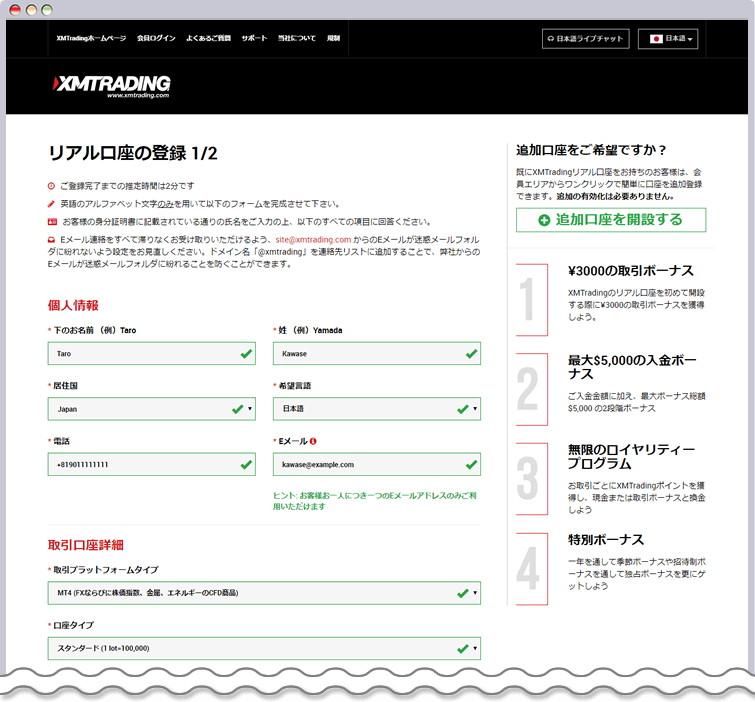
Task: Click 追加口座をご希望ですか？ heading
Action: 591,150
